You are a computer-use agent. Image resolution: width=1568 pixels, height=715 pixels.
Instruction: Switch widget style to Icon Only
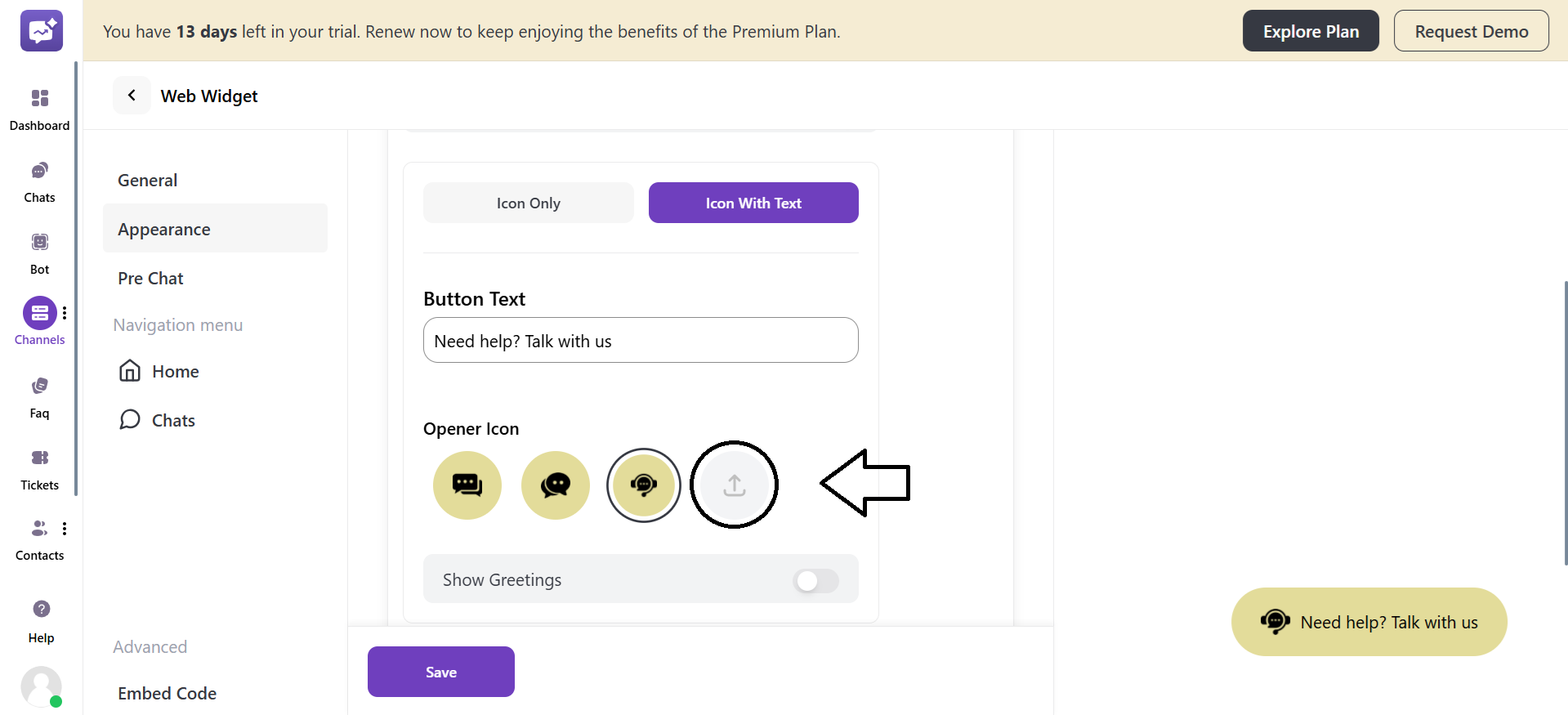coord(528,203)
